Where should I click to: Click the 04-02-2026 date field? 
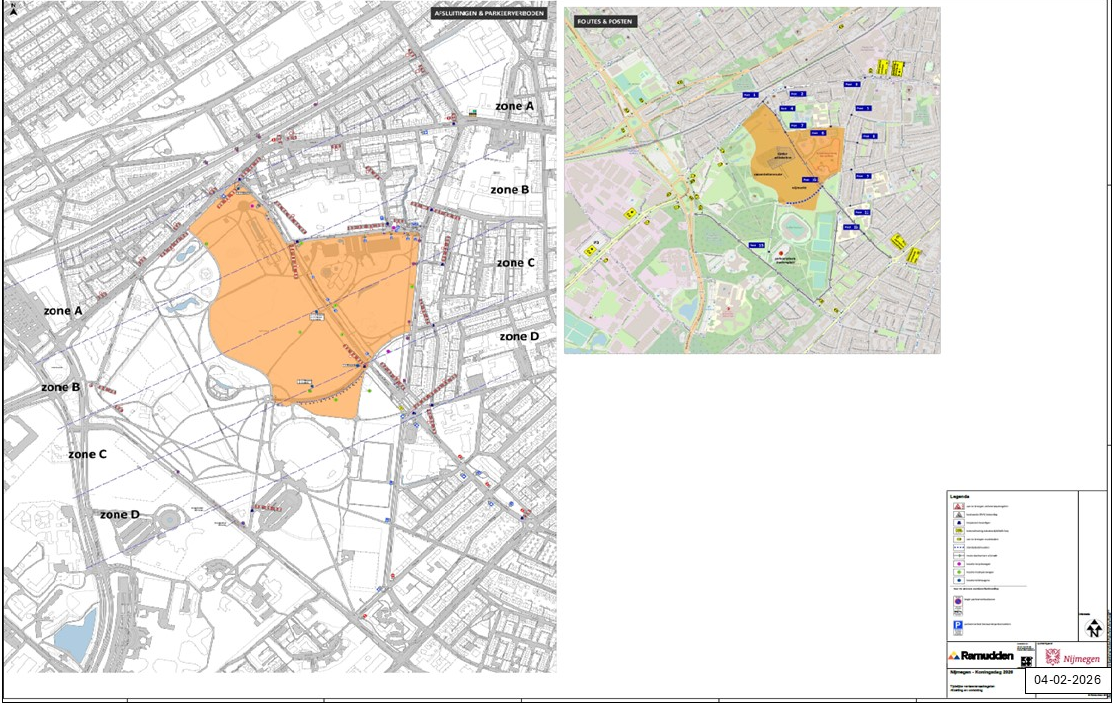pyautogui.click(x=1066, y=680)
